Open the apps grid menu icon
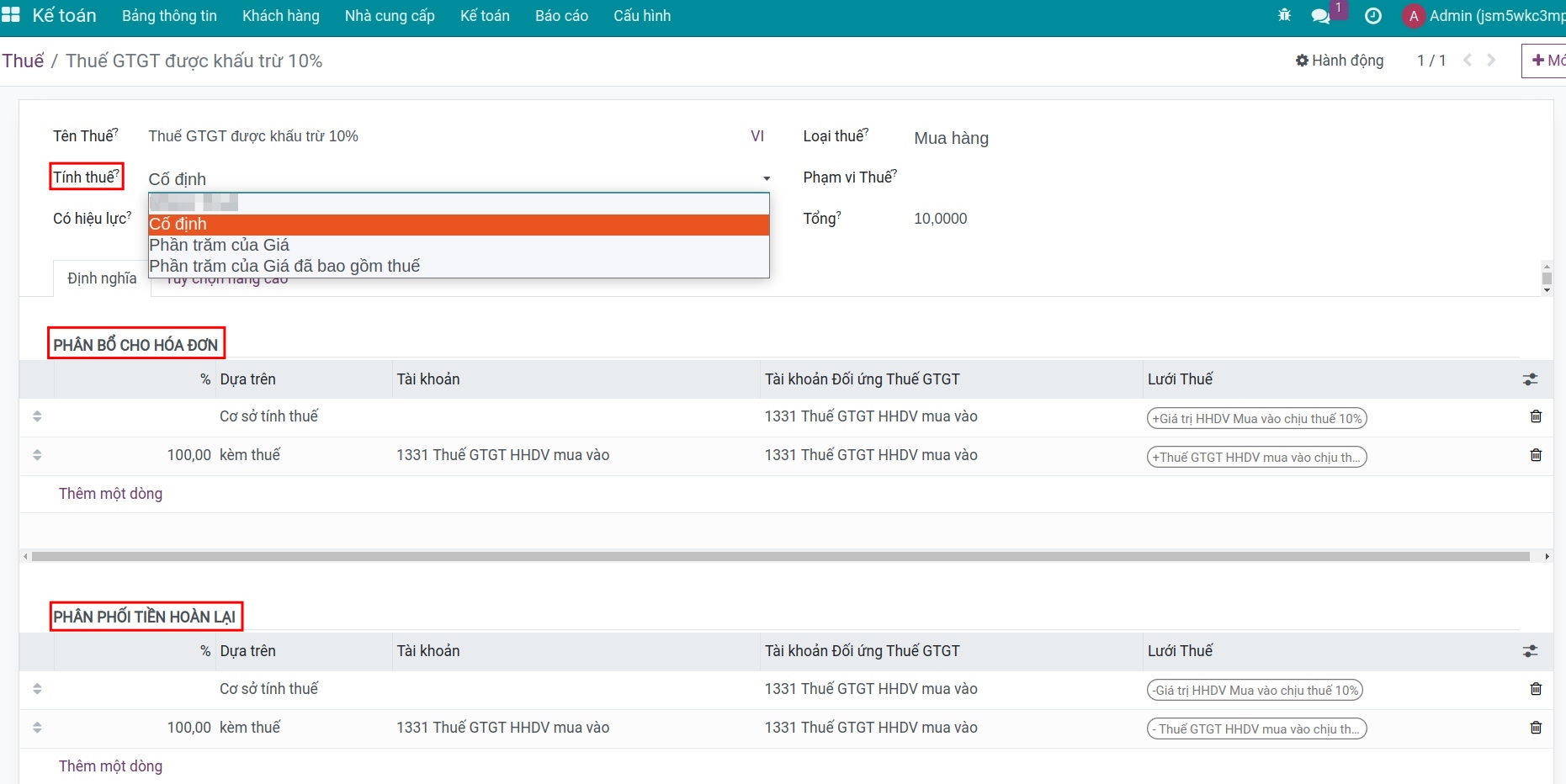1566x784 pixels. [x=11, y=15]
